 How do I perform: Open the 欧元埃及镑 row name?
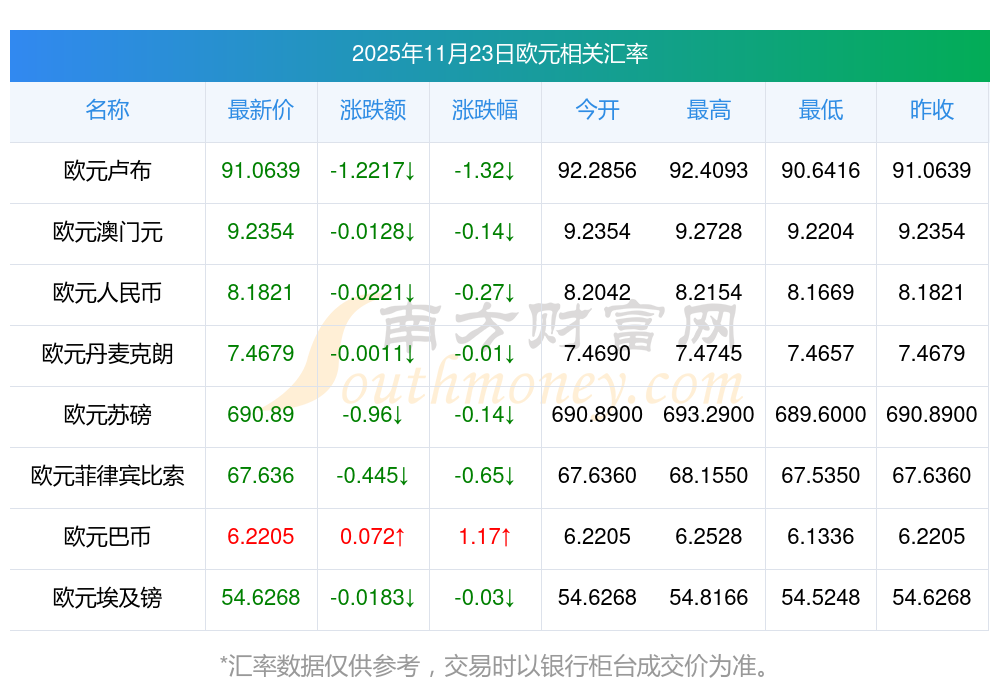point(107,598)
